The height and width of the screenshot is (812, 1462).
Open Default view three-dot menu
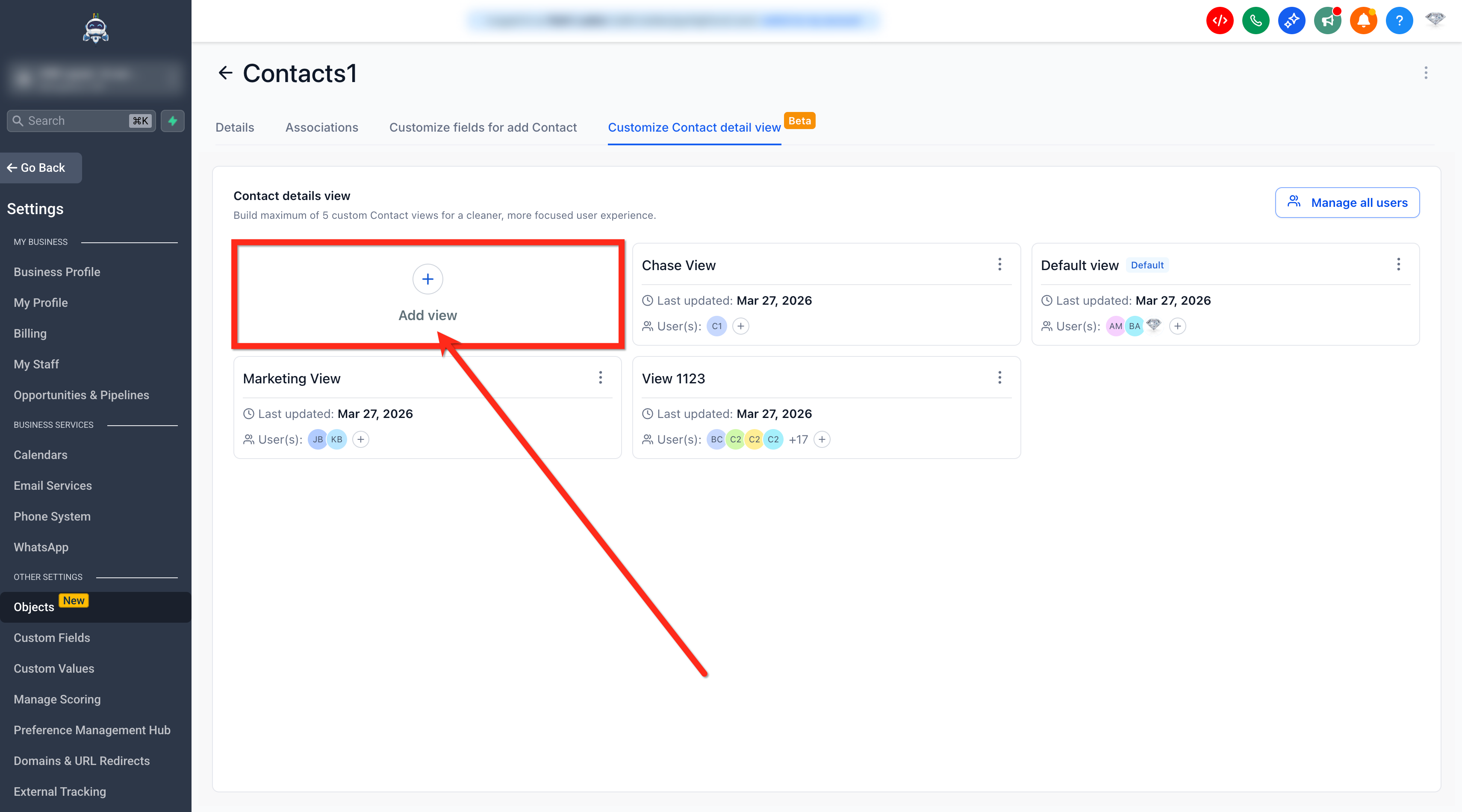click(x=1398, y=265)
